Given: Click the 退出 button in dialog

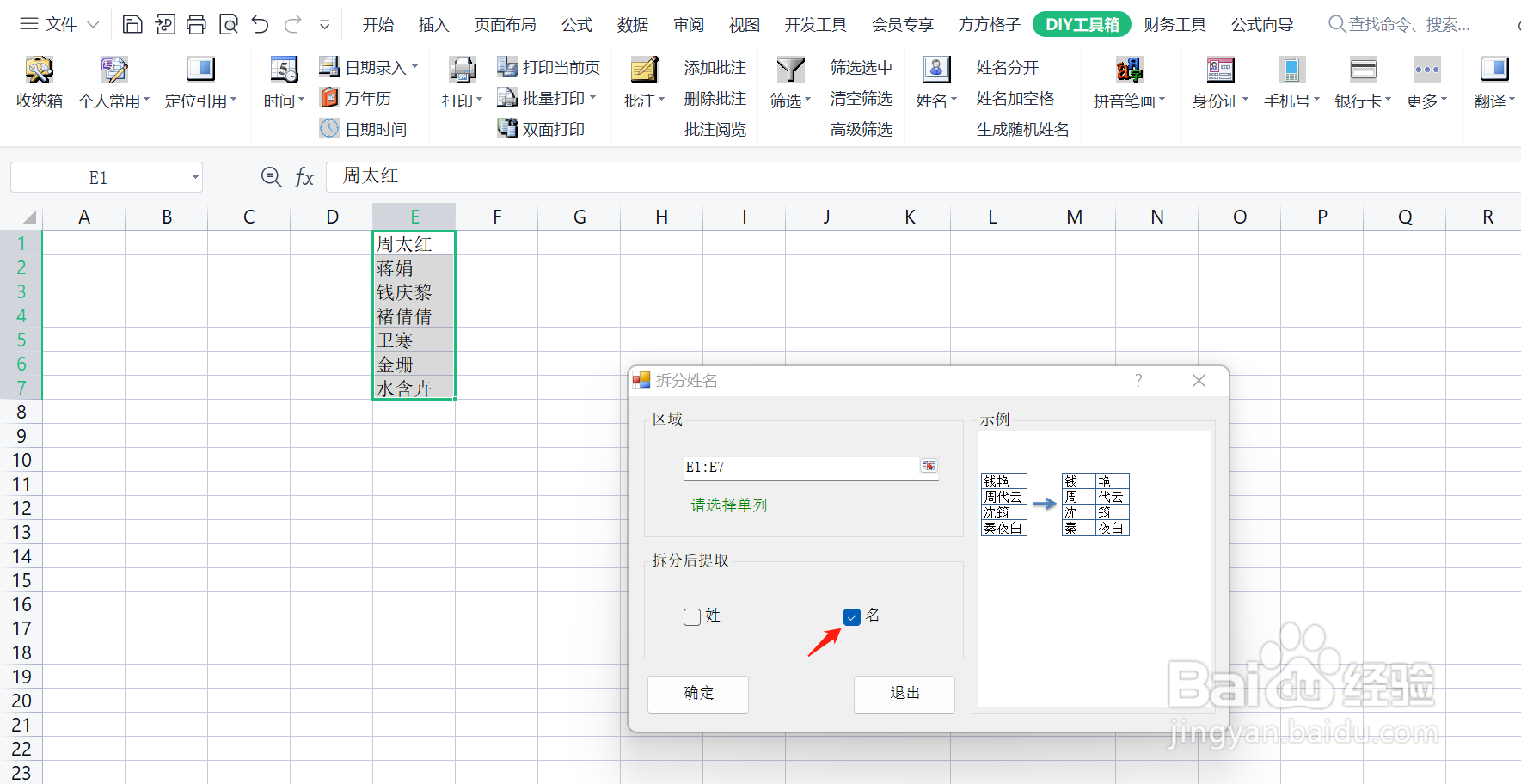Looking at the screenshot, I should (x=904, y=693).
